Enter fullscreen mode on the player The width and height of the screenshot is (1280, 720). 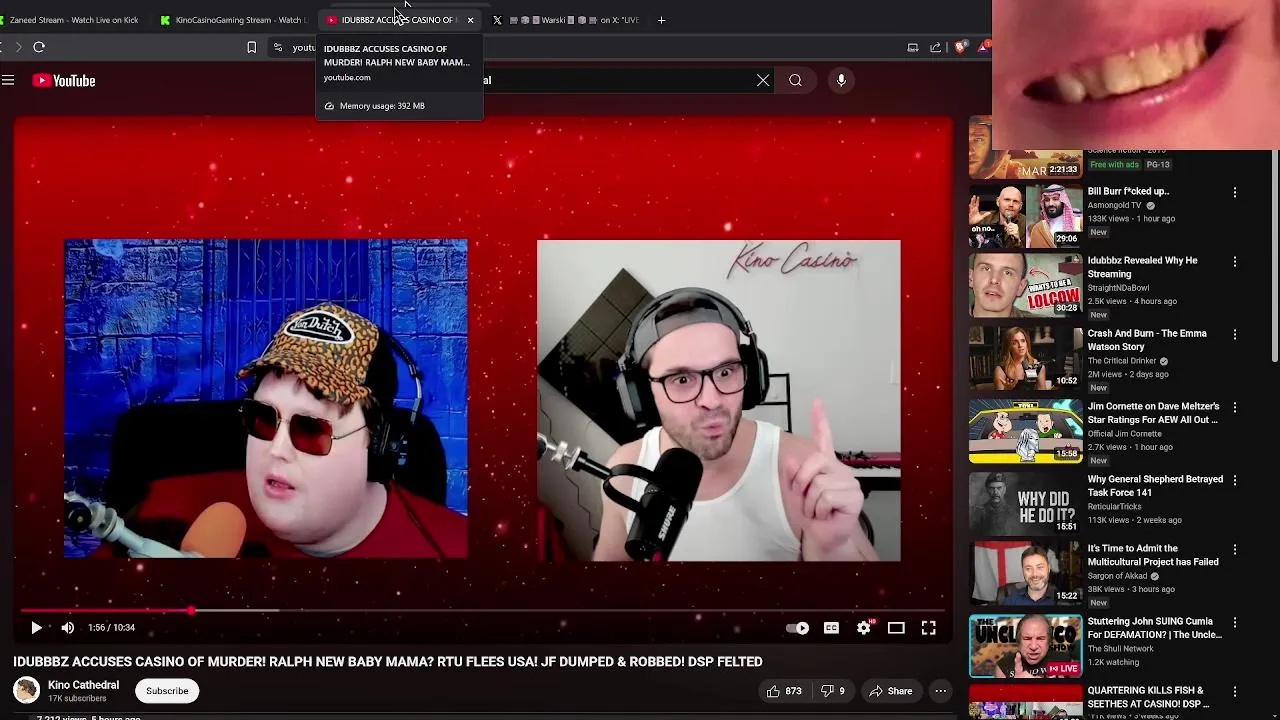(x=928, y=628)
